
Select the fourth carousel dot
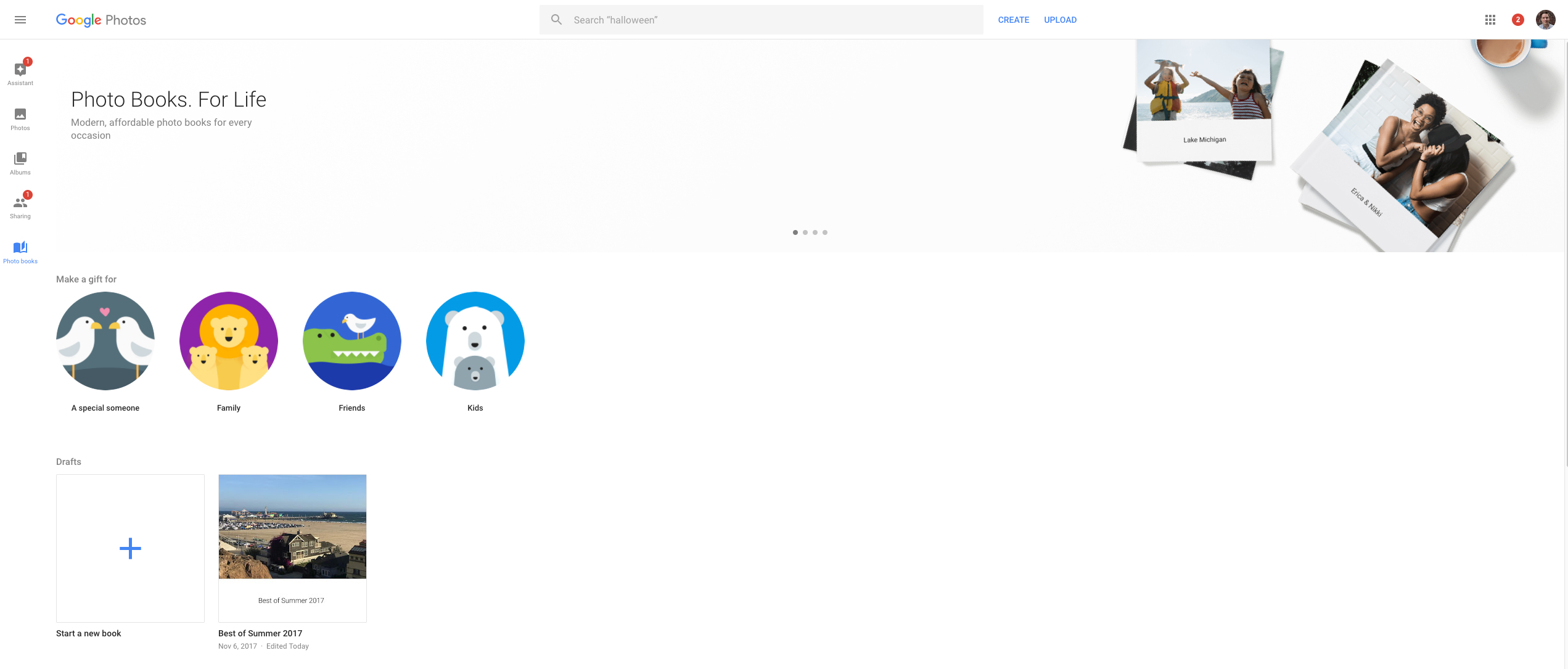(825, 232)
